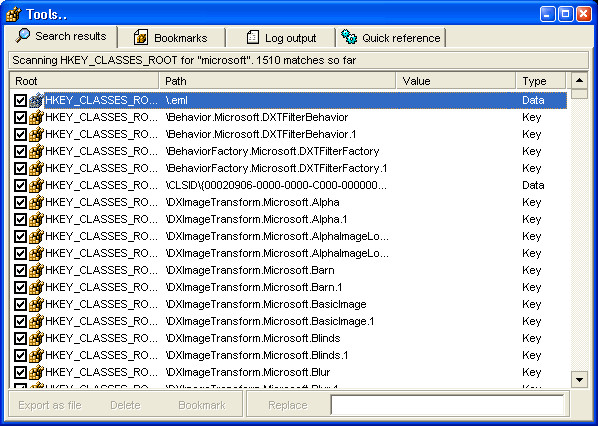Click the Replace button
The width and height of the screenshot is (598, 426).
tap(288, 405)
